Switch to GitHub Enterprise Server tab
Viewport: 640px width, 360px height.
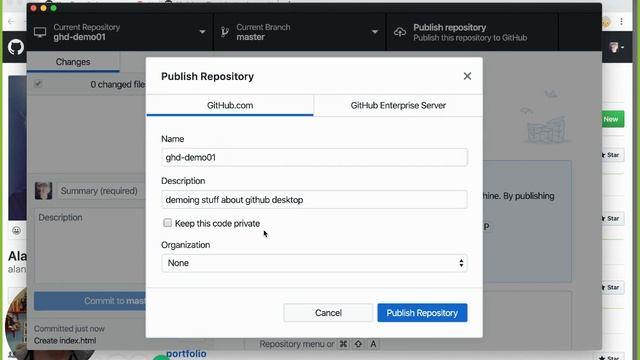[398, 105]
